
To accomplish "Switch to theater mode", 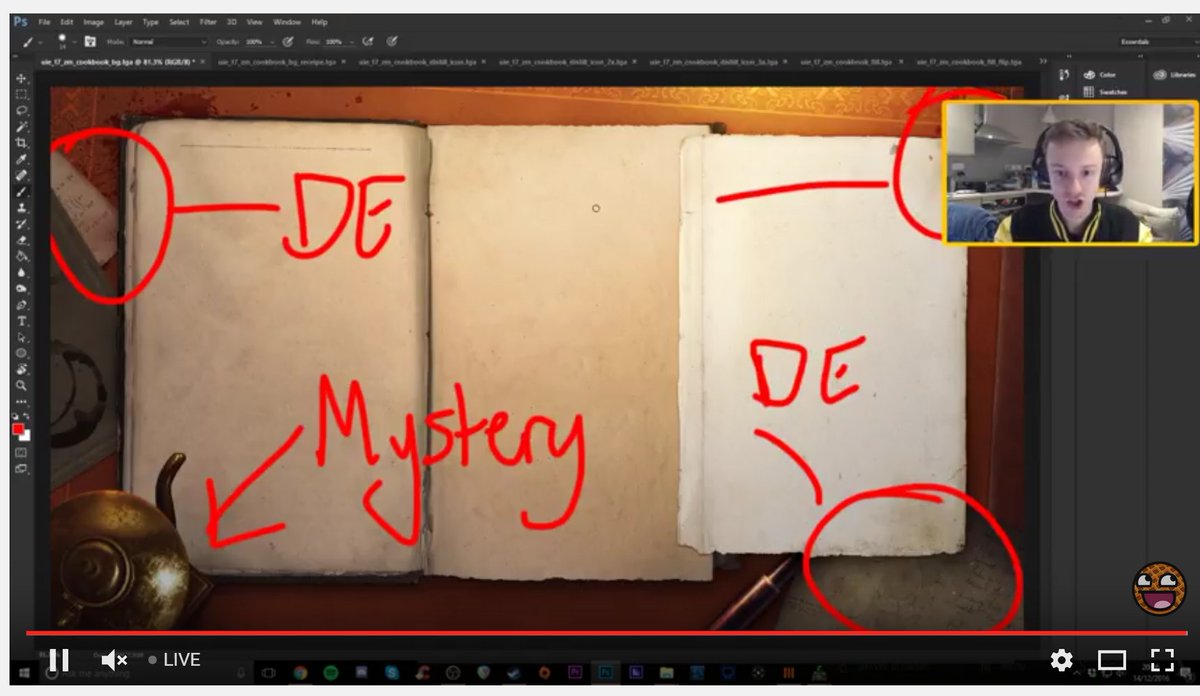I will pos(1111,660).
